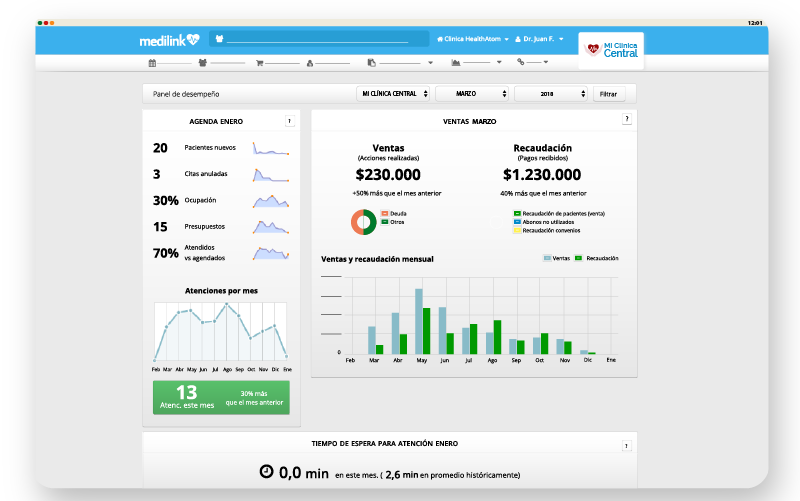Open the link settings nav icon
This screenshot has width=800, height=501.
[x=520, y=62]
